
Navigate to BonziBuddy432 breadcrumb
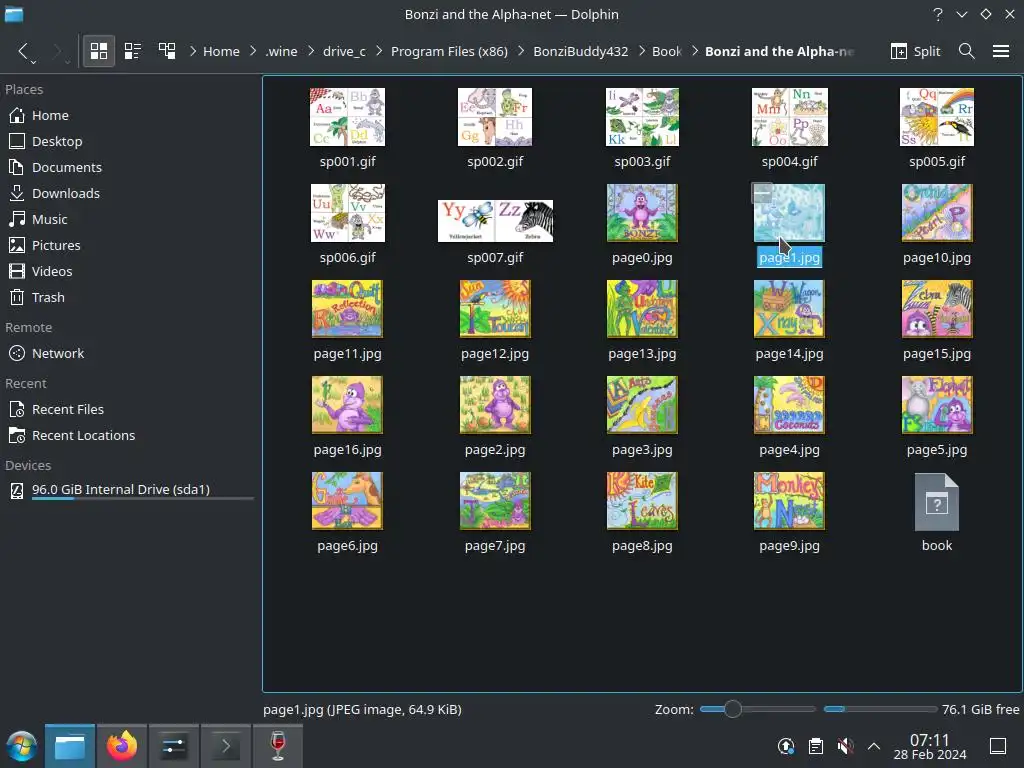click(581, 51)
